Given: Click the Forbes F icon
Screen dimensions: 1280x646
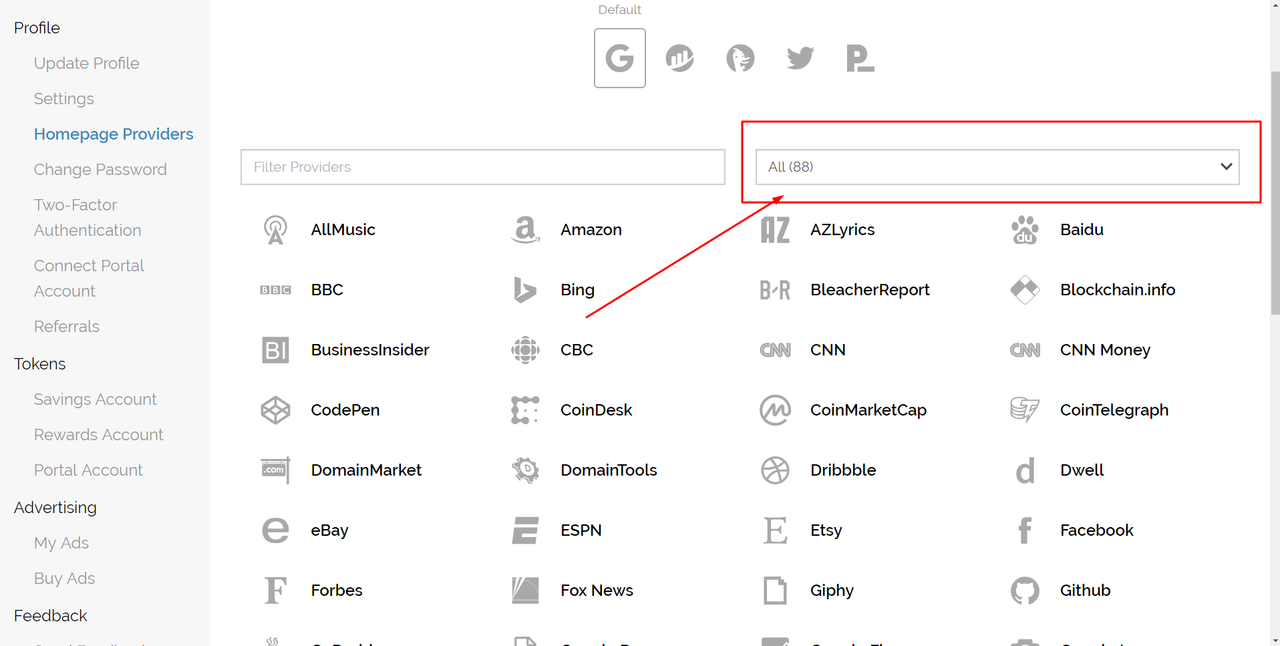Looking at the screenshot, I should (275, 590).
